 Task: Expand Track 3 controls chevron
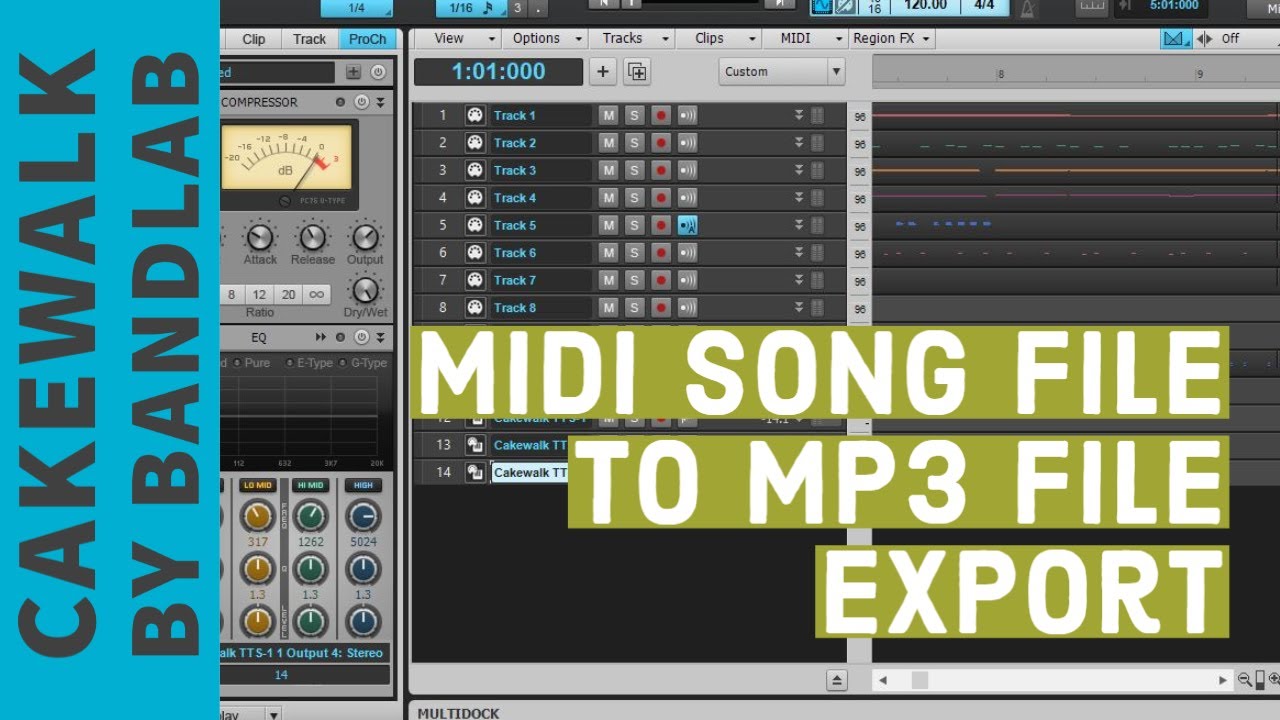799,170
